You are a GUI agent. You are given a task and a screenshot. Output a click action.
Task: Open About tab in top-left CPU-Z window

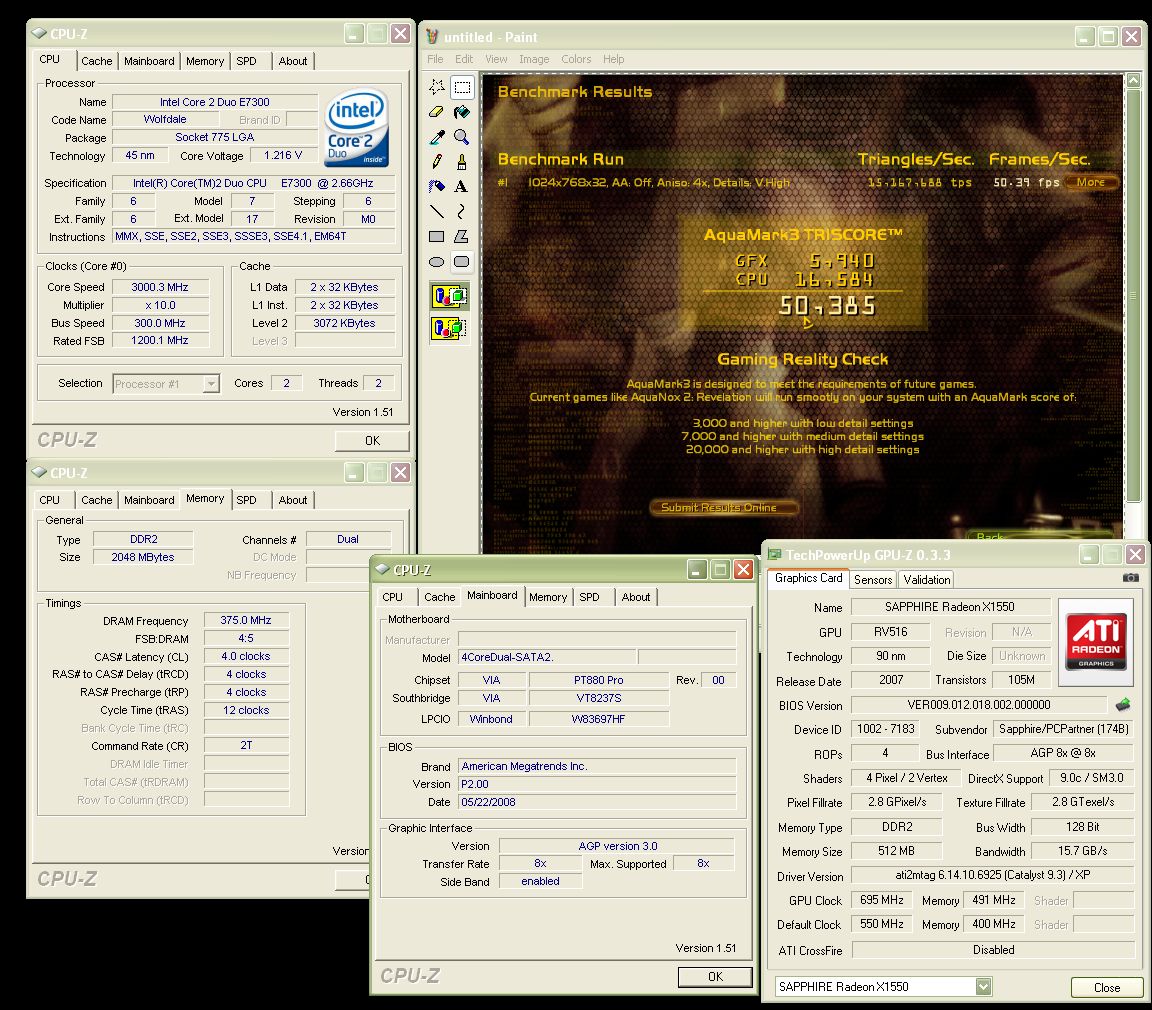[292, 61]
